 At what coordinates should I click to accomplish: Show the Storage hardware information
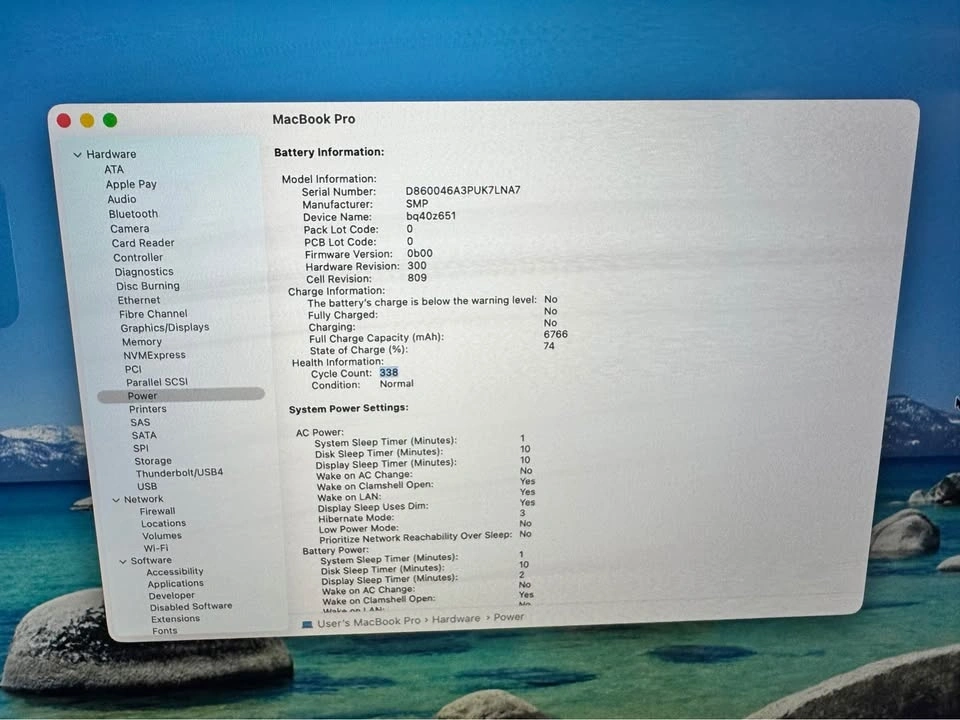[x=153, y=461]
